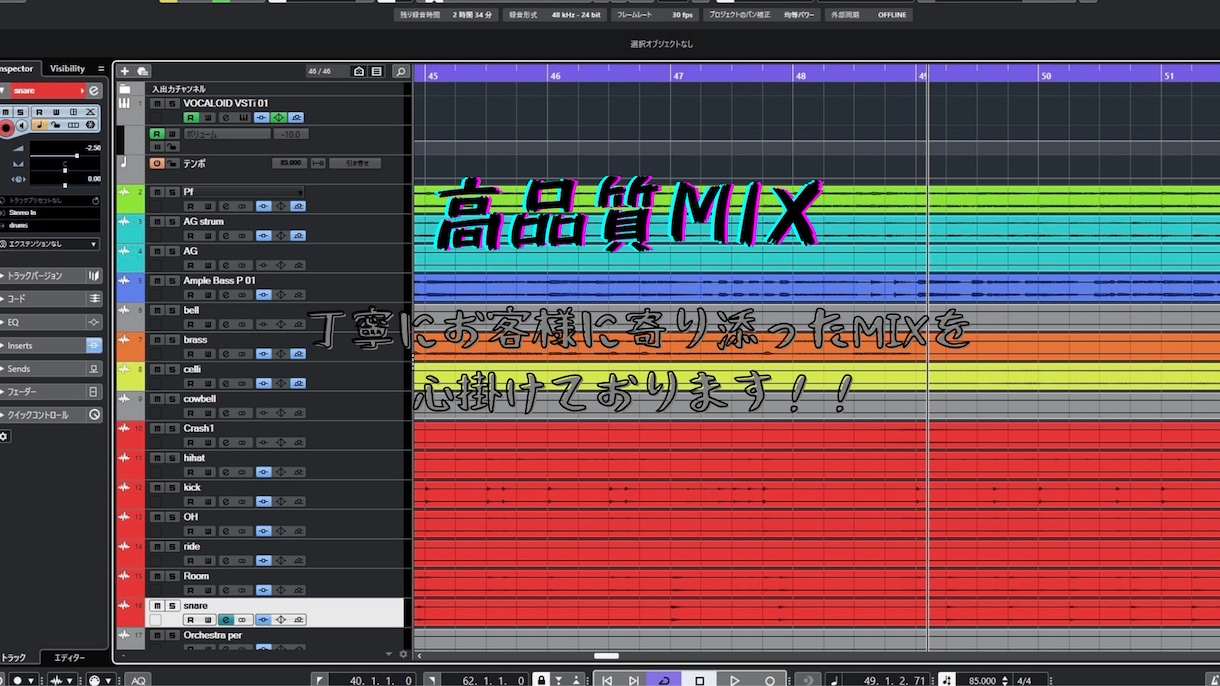Toggle write automation on bell track
Viewport: 1220px width, 686px height.
click(208, 324)
